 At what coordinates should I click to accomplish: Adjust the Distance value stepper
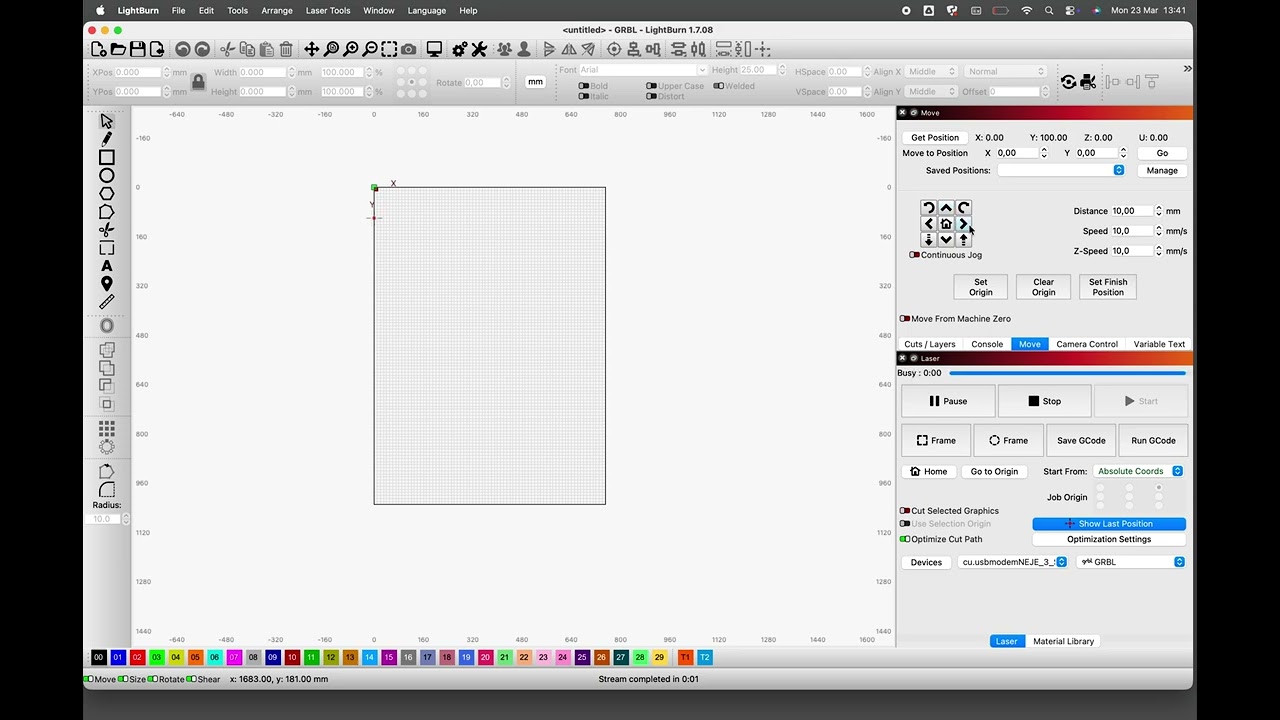(1159, 211)
